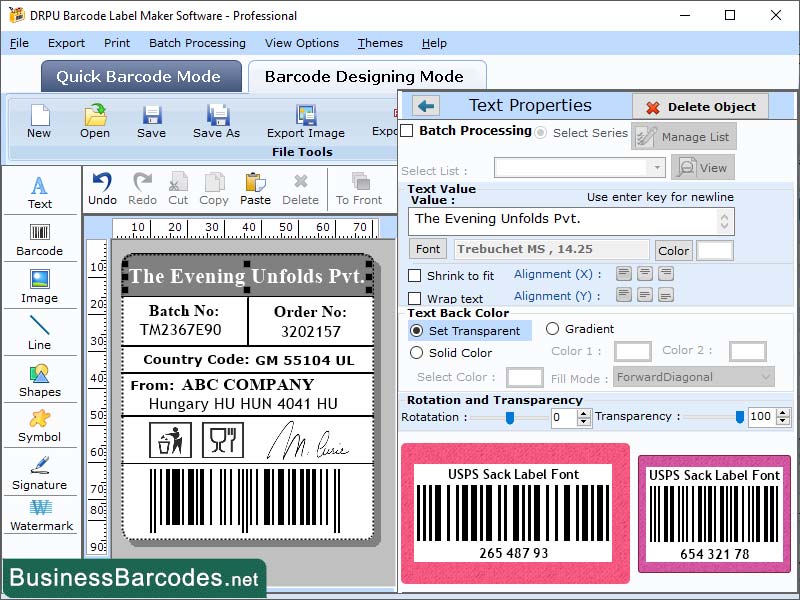Select the Gradient radio button
This screenshot has width=800, height=600.
tap(554, 329)
